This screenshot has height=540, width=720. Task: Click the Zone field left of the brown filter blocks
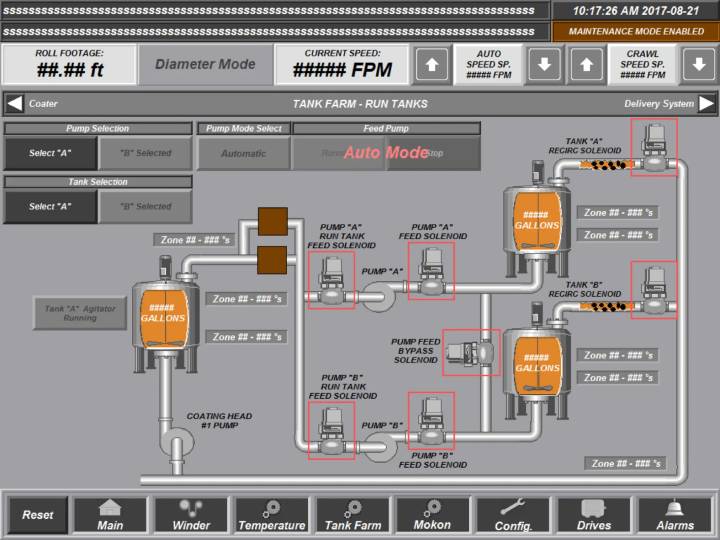click(194, 240)
